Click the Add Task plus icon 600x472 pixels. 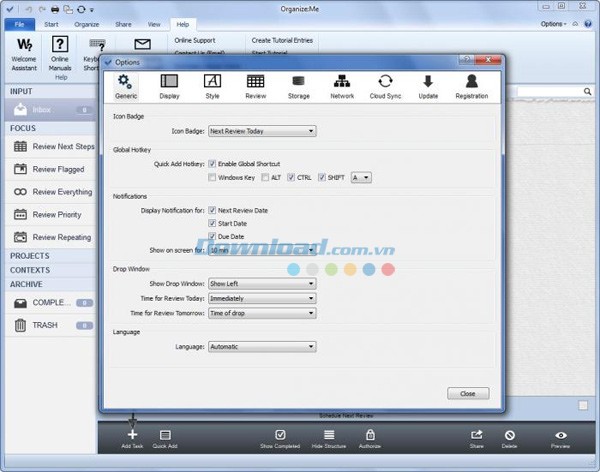click(x=132, y=435)
